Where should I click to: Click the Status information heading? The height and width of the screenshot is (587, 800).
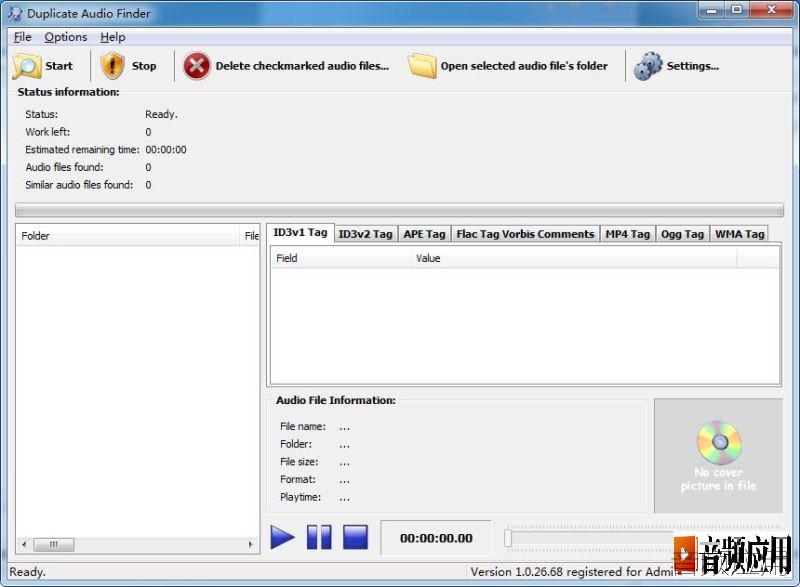(x=68, y=92)
